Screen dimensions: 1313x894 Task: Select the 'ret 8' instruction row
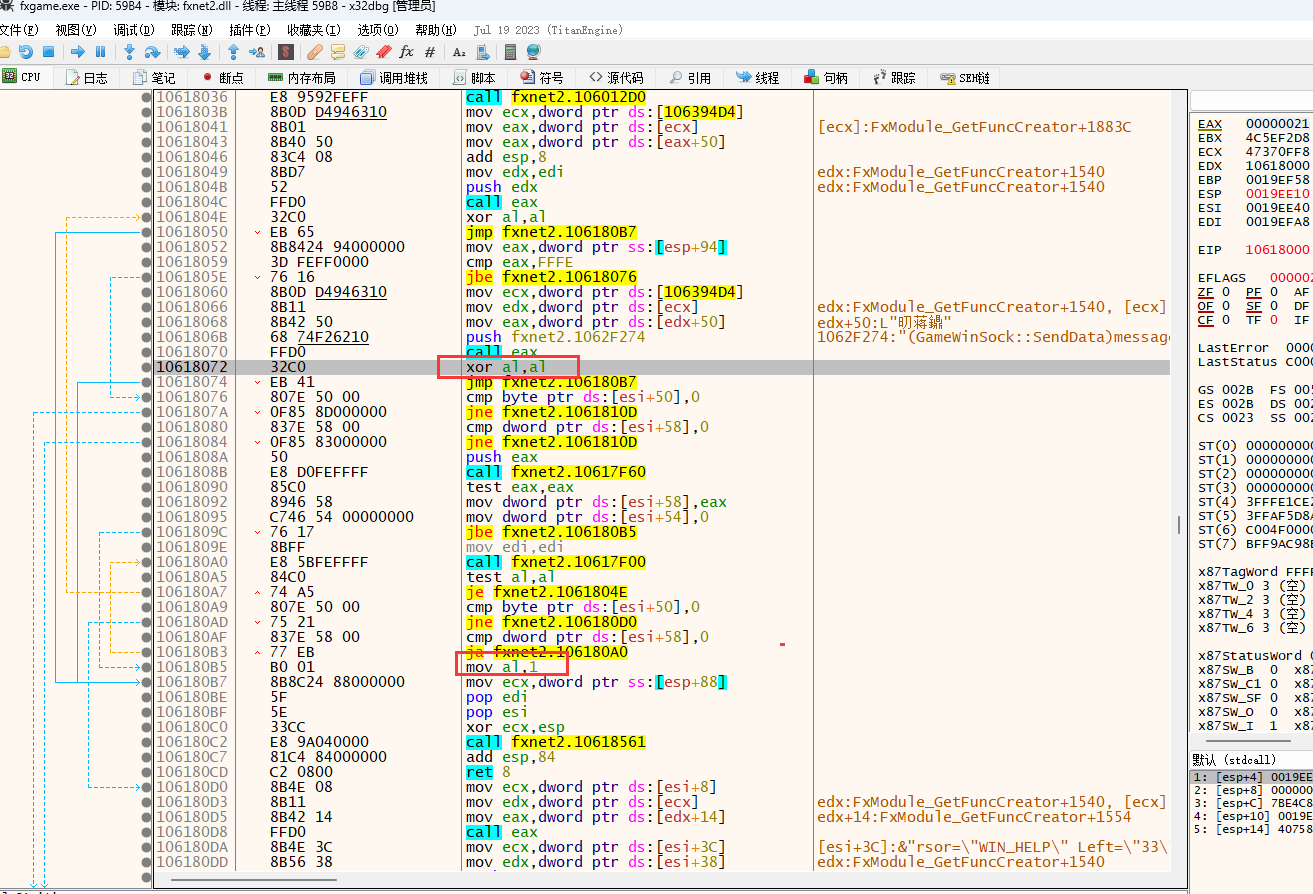tap(480, 772)
